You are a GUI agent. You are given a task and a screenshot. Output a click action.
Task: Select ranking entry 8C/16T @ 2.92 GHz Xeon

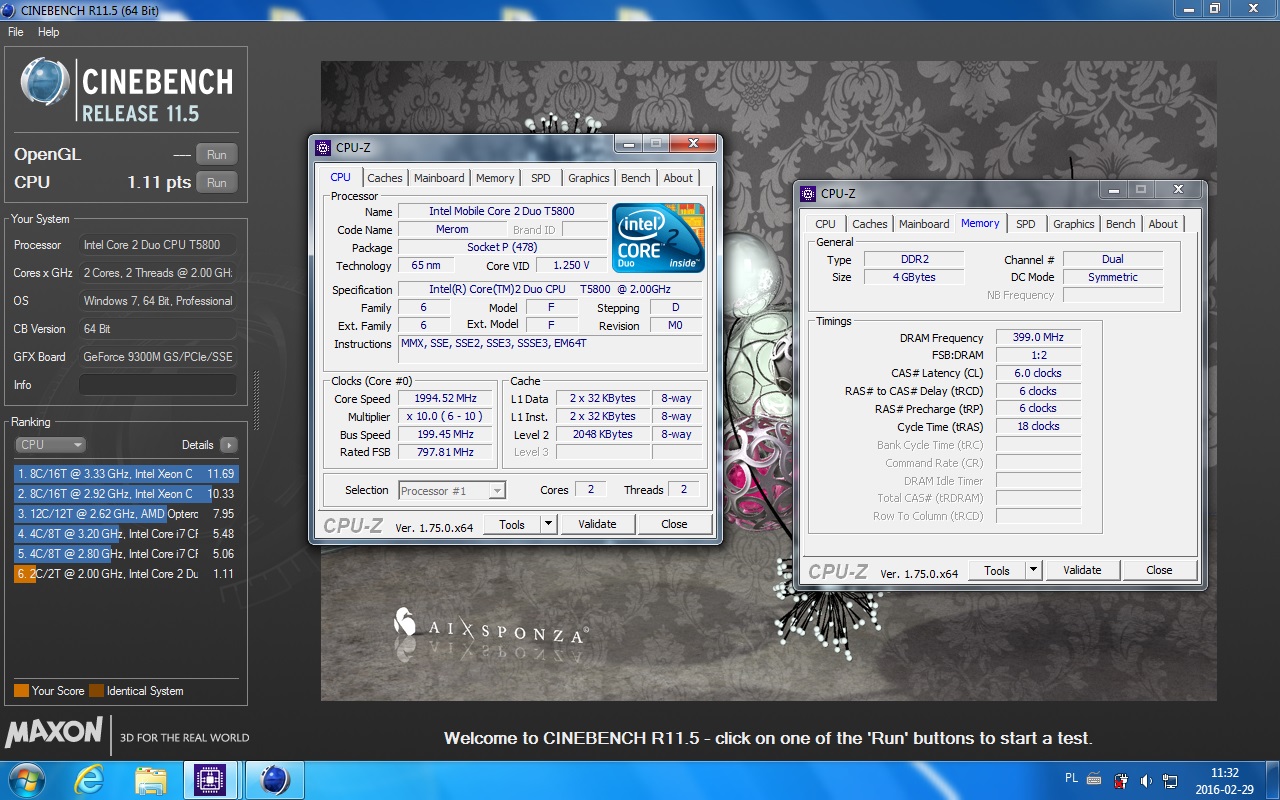click(126, 494)
